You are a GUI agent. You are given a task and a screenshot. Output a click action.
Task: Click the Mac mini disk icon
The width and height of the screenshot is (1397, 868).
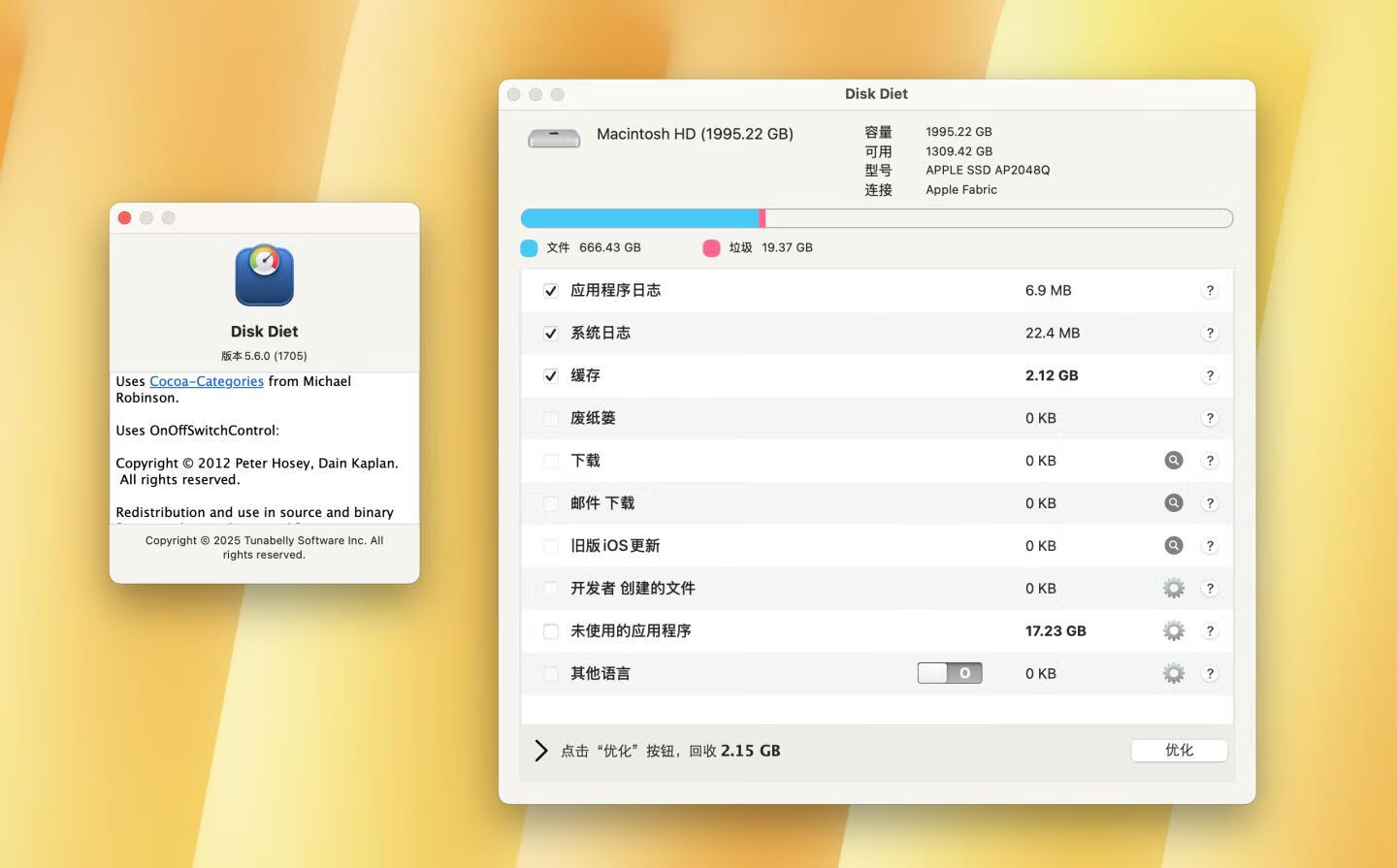(x=554, y=139)
